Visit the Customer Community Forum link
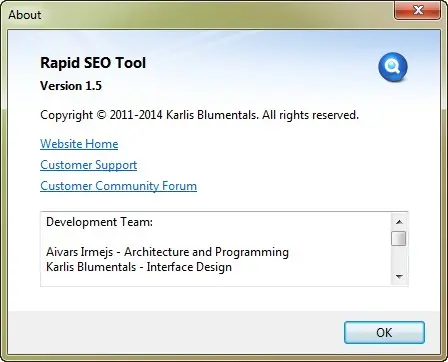This screenshot has width=448, height=362. [118, 186]
